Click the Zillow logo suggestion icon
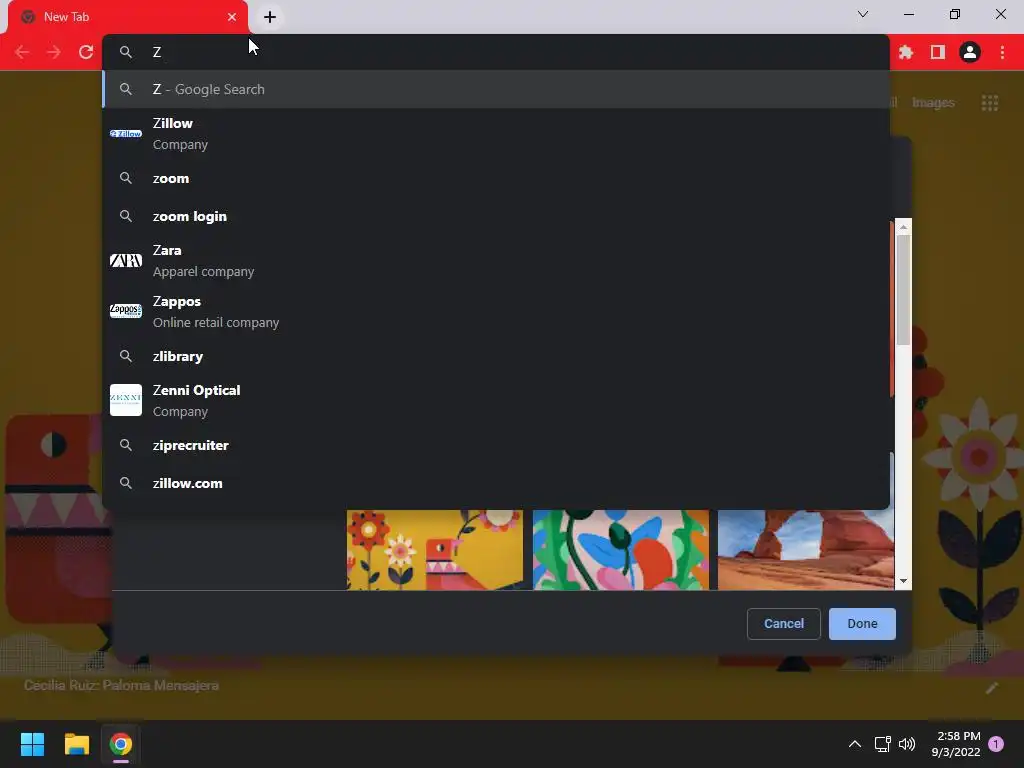 pyautogui.click(x=126, y=133)
